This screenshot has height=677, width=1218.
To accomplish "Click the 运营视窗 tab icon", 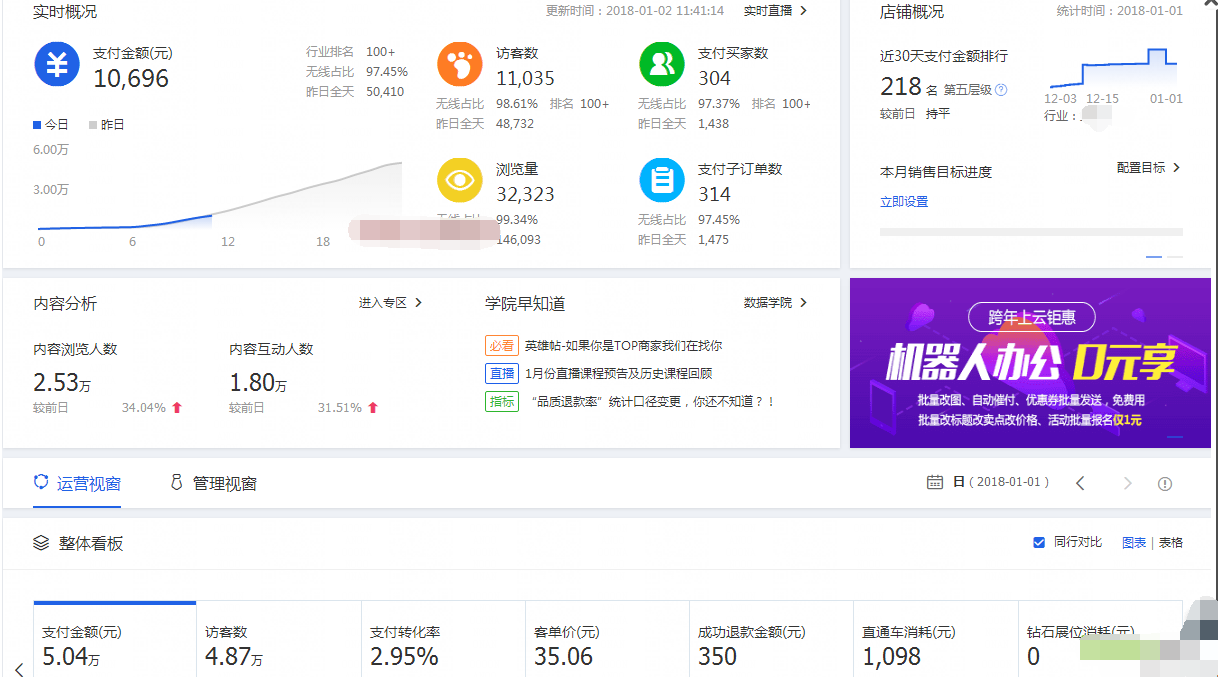I will click(41, 482).
